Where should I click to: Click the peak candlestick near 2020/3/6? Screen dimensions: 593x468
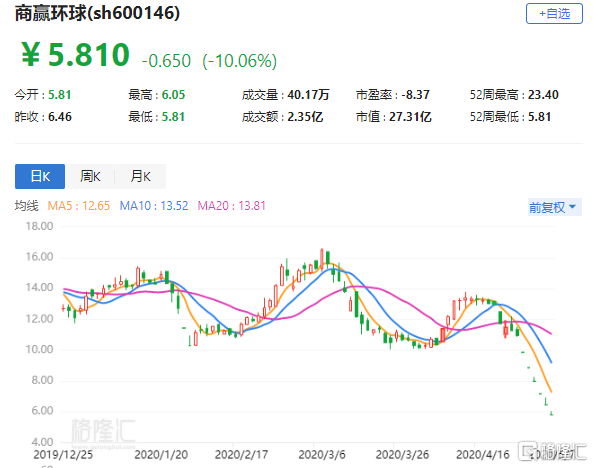click(x=322, y=259)
